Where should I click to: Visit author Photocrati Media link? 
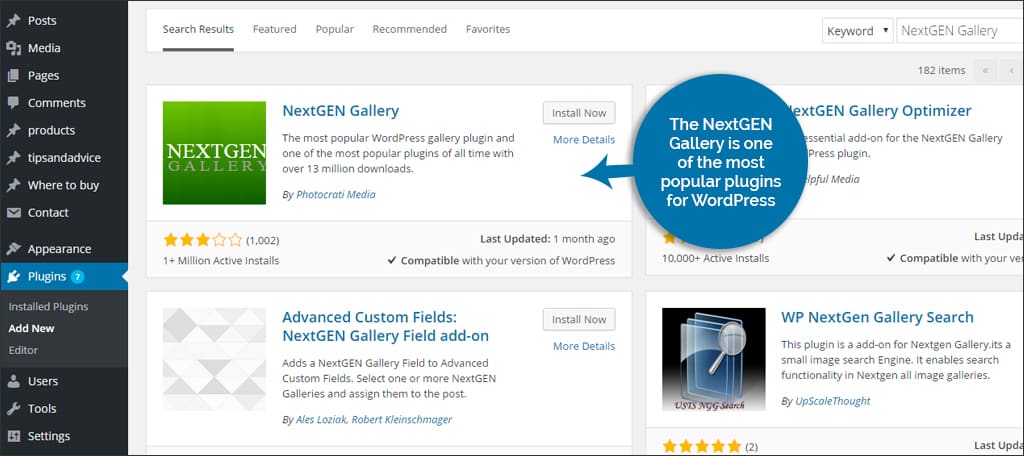click(336, 195)
